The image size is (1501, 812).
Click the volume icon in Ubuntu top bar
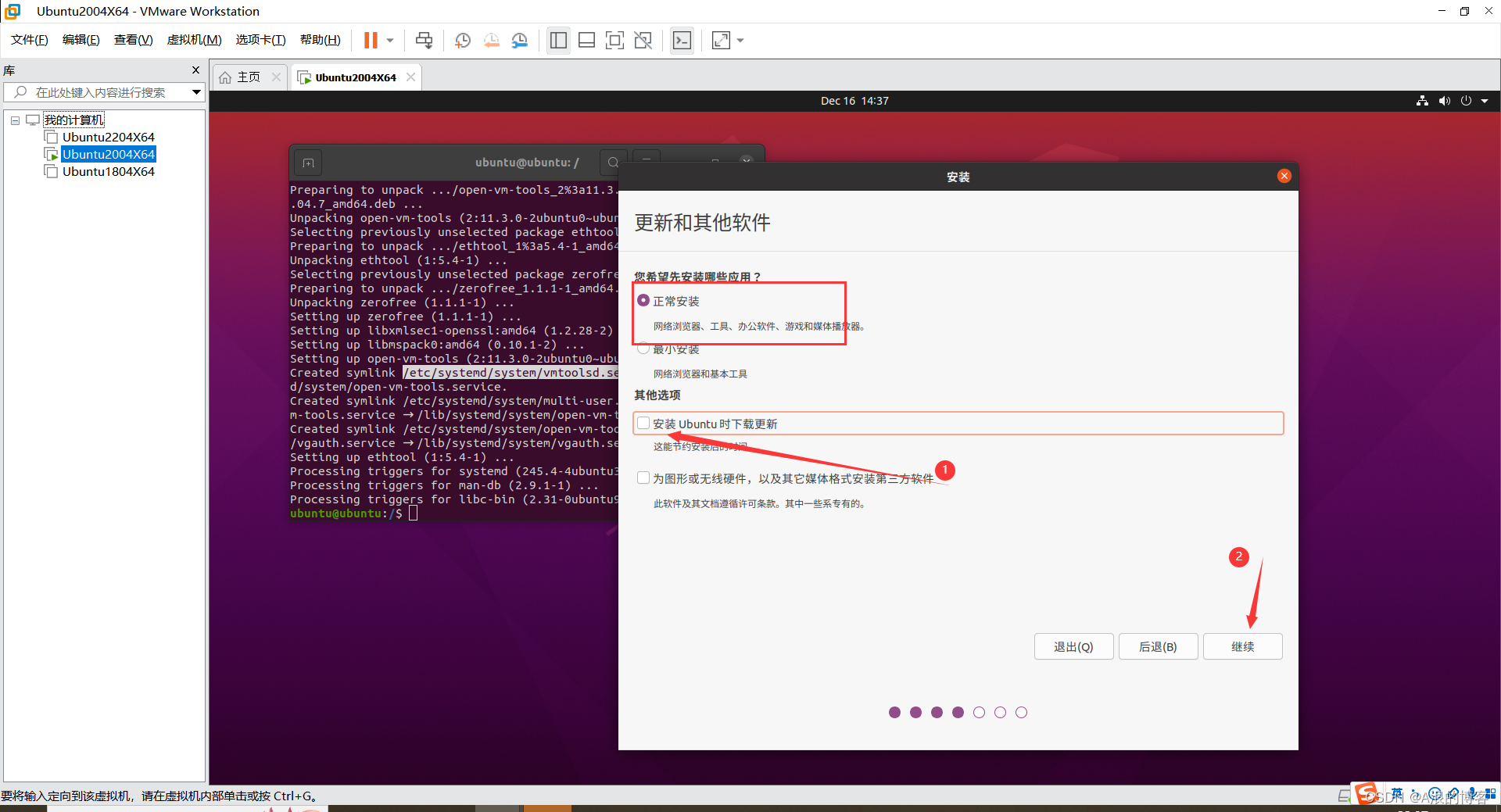[1444, 101]
